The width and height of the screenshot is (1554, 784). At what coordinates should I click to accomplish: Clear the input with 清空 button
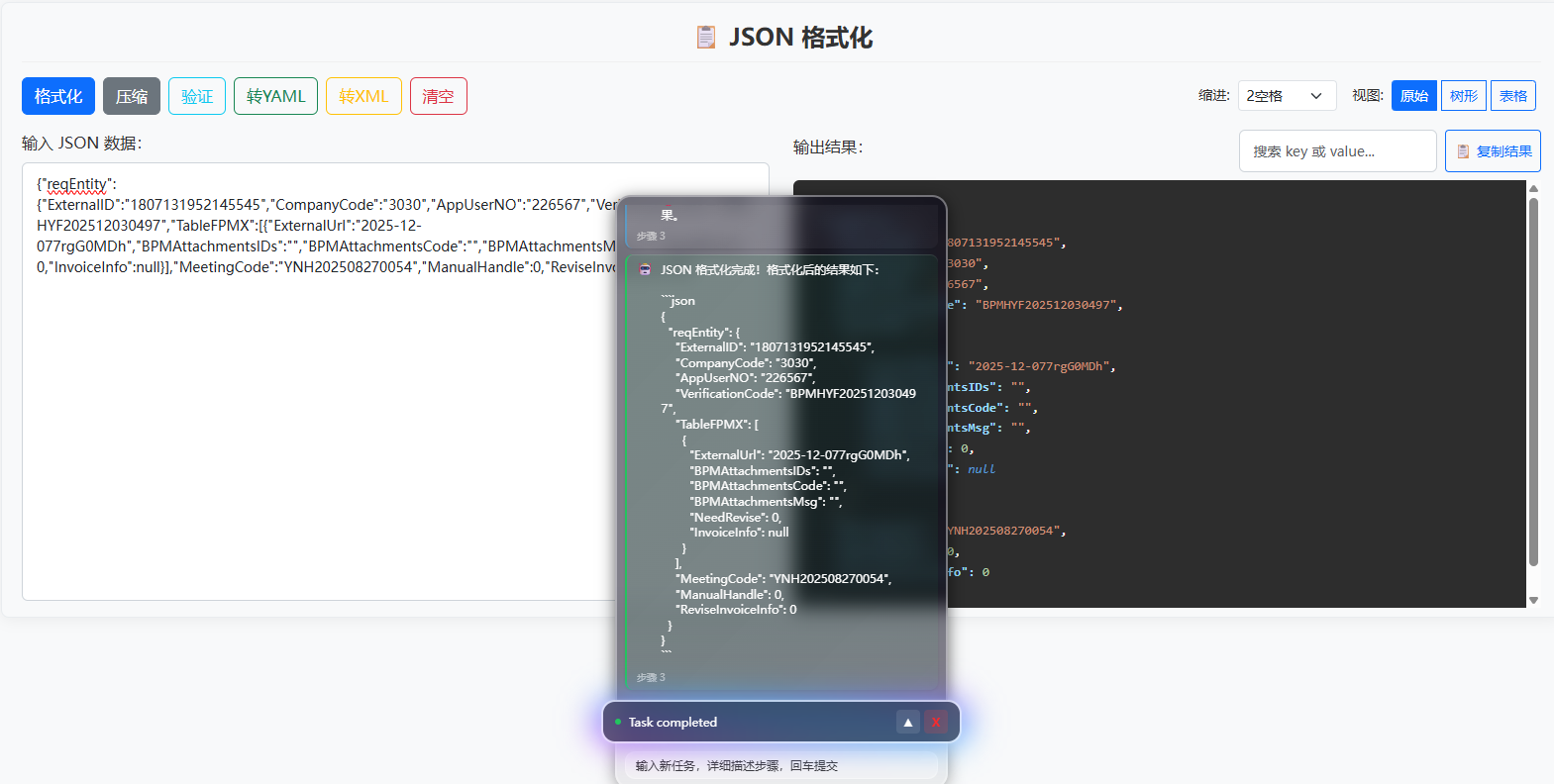[x=438, y=96]
